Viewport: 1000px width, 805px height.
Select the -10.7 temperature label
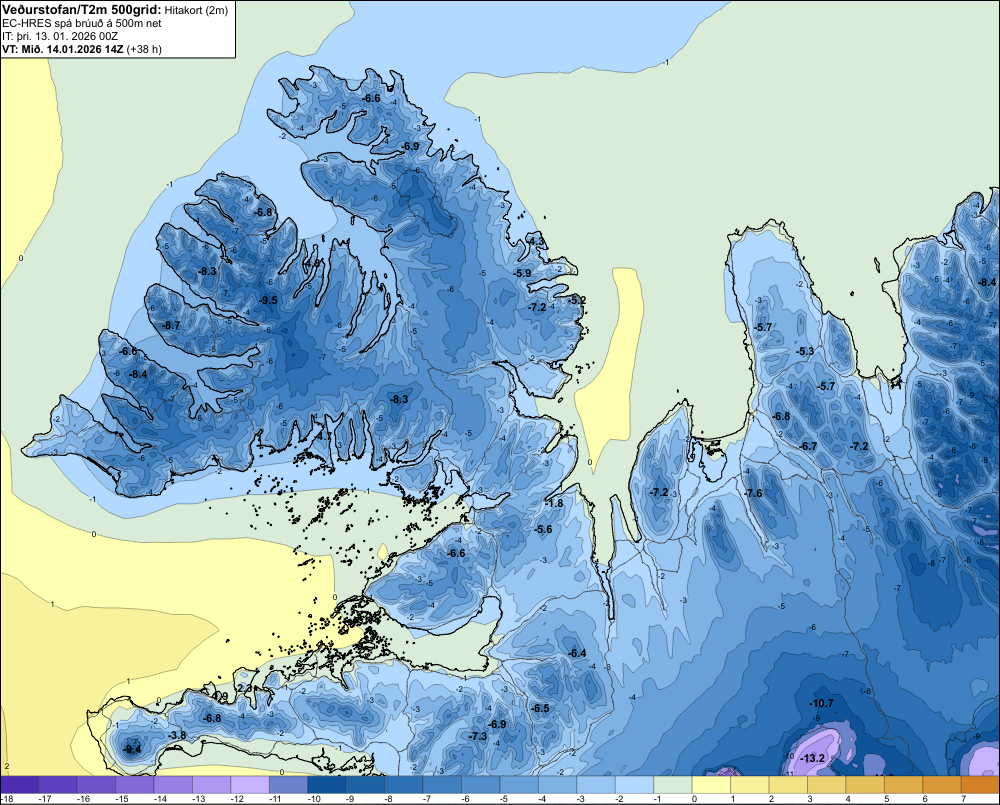coord(821,703)
